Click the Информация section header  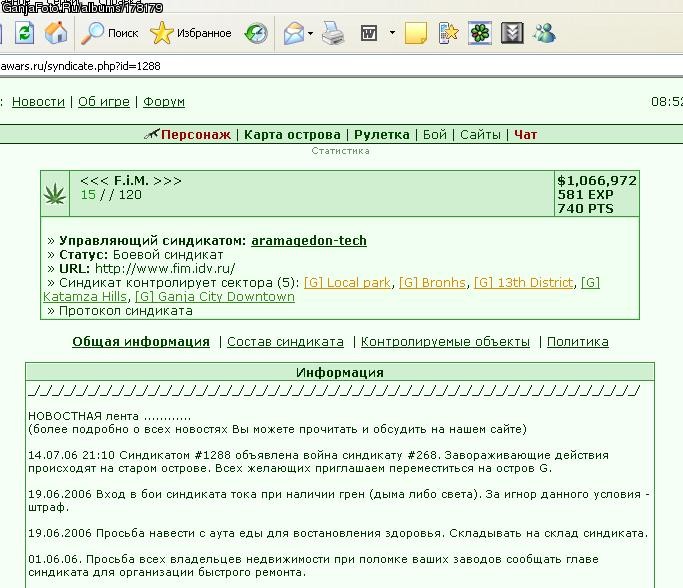click(x=340, y=372)
